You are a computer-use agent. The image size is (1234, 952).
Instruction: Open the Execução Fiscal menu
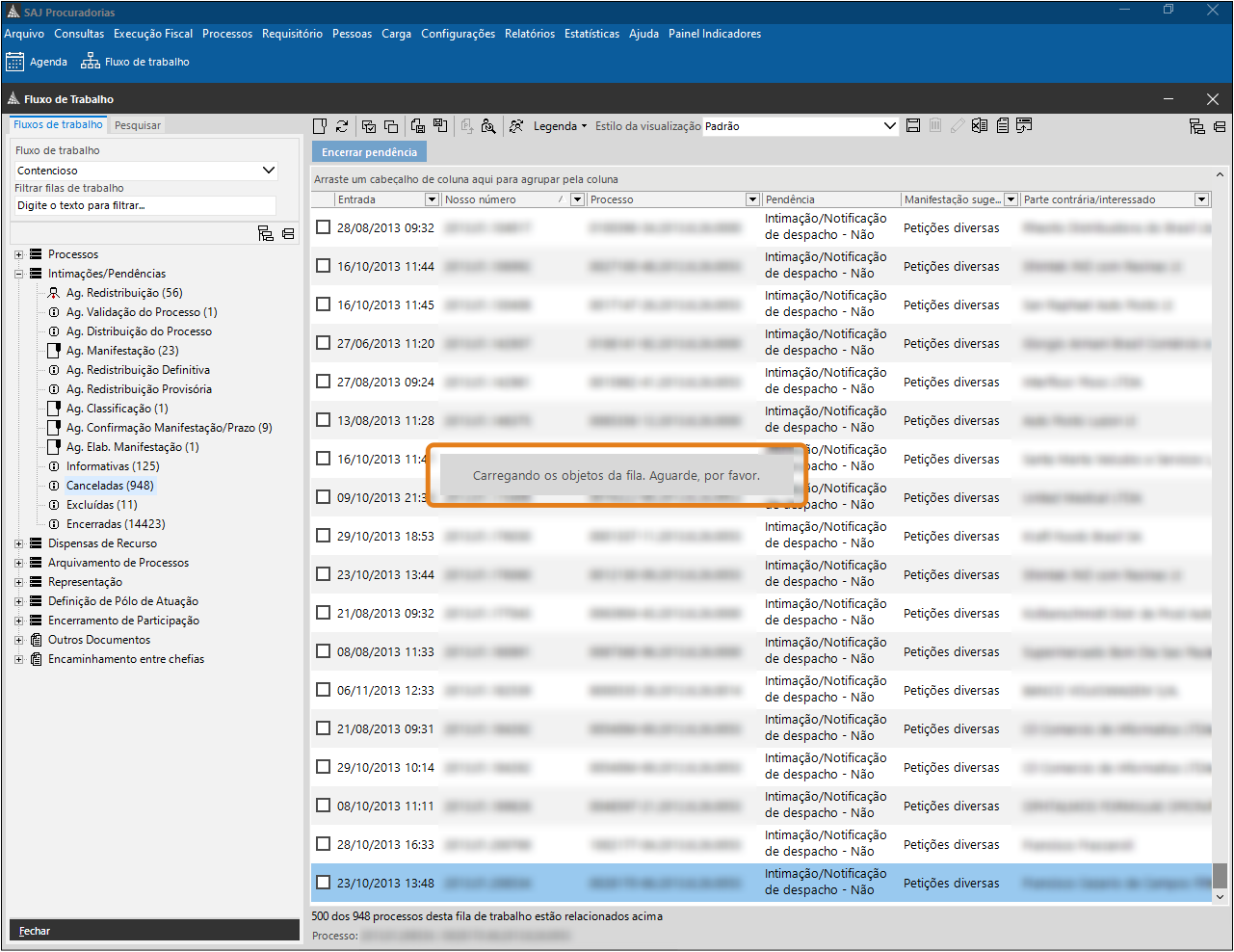coord(152,34)
